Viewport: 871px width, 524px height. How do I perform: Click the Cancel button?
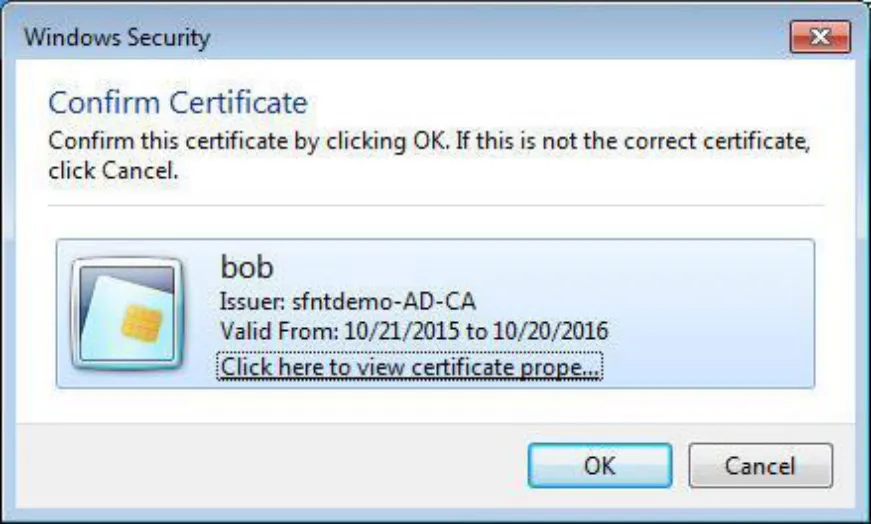(x=760, y=466)
